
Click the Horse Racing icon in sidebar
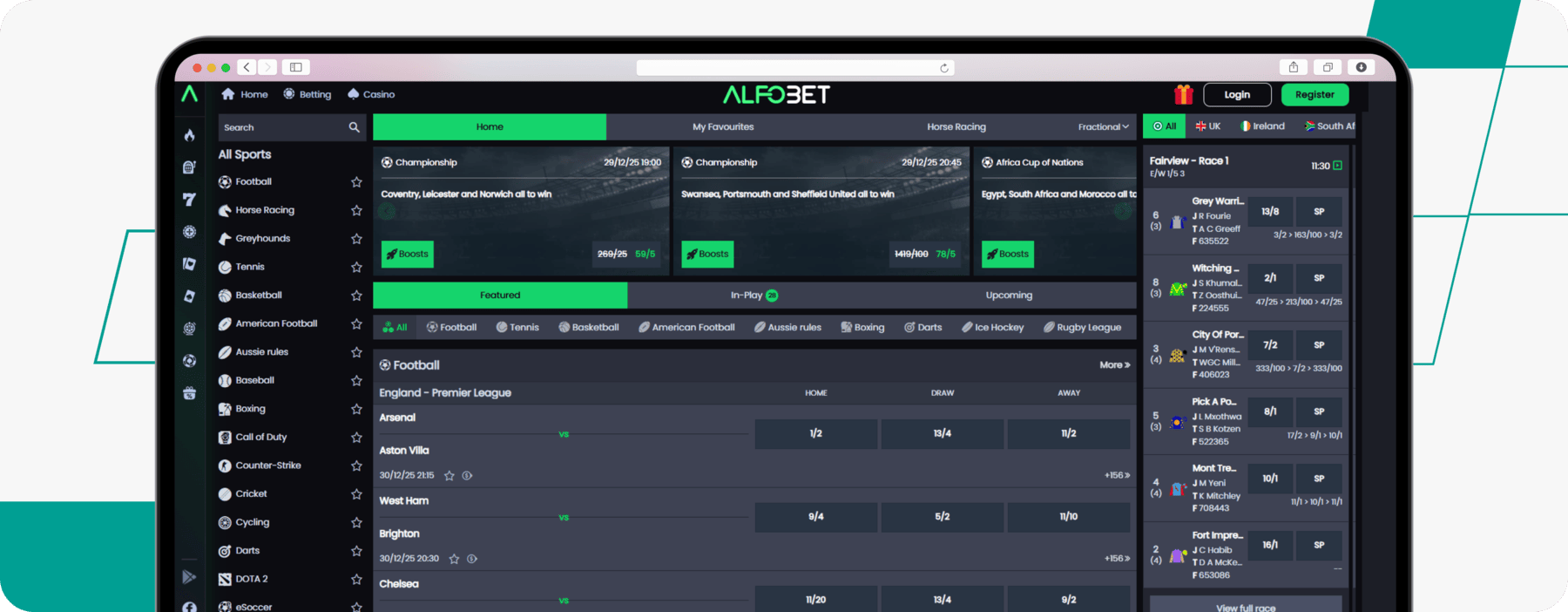225,210
